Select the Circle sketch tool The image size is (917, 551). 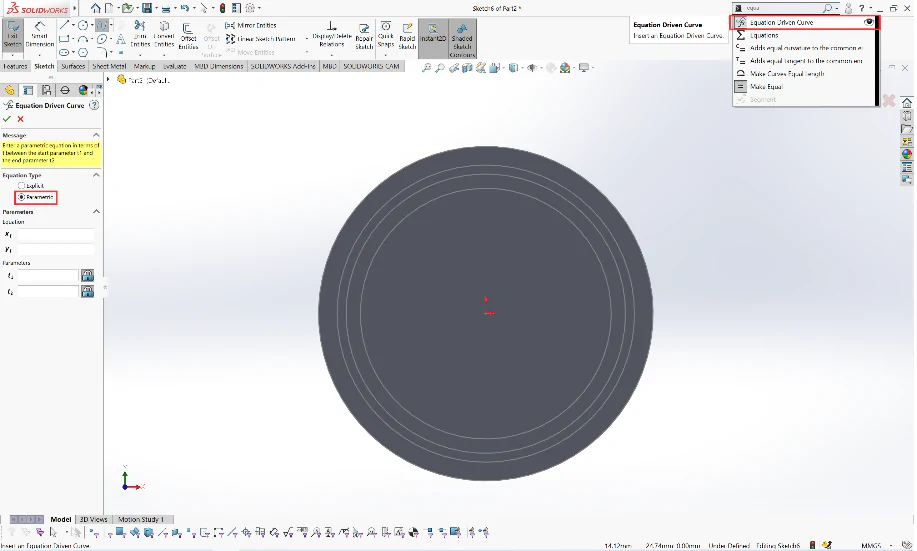tap(83, 25)
